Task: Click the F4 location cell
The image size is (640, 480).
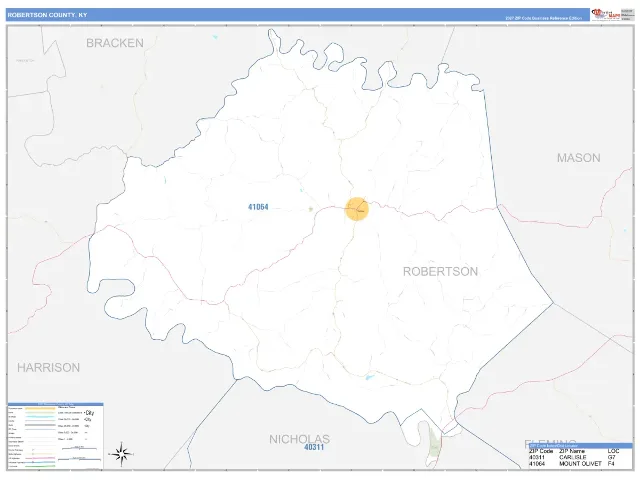Action: 611,464
